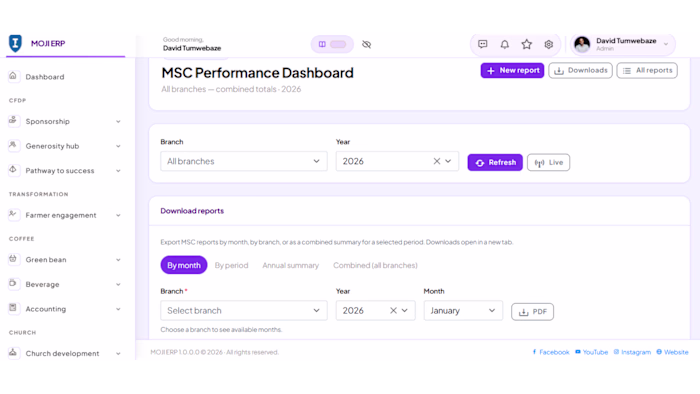The height and width of the screenshot is (394, 700).
Task: Open All reports button
Action: (x=647, y=70)
